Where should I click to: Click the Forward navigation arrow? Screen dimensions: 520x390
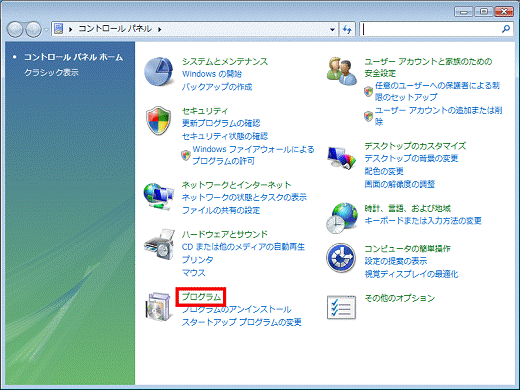33,29
